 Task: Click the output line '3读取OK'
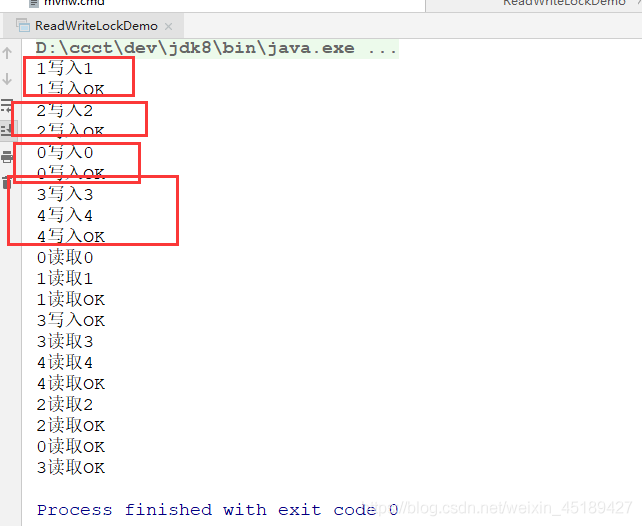point(70,467)
